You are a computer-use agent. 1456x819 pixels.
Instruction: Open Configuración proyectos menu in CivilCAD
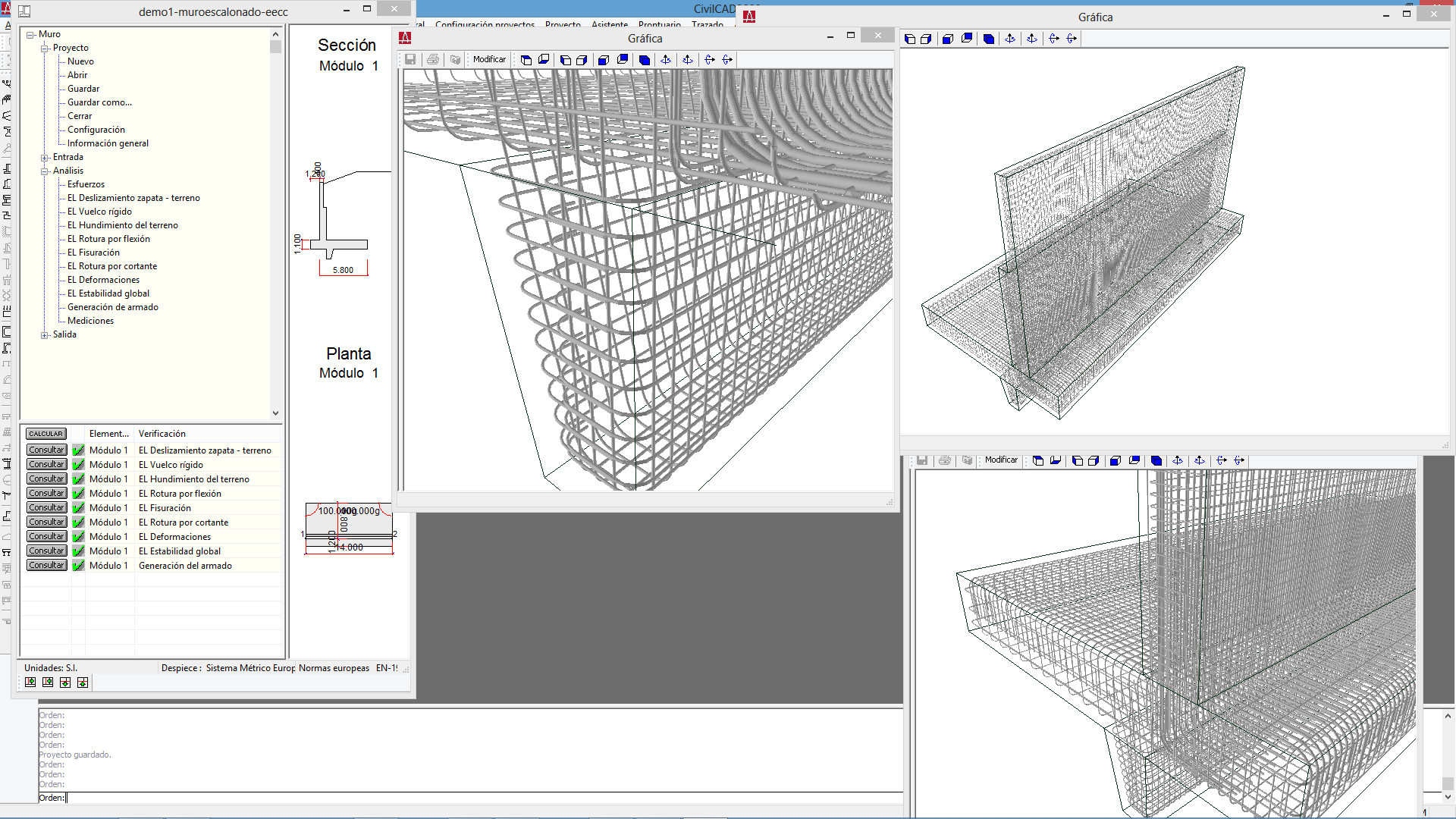(x=485, y=24)
